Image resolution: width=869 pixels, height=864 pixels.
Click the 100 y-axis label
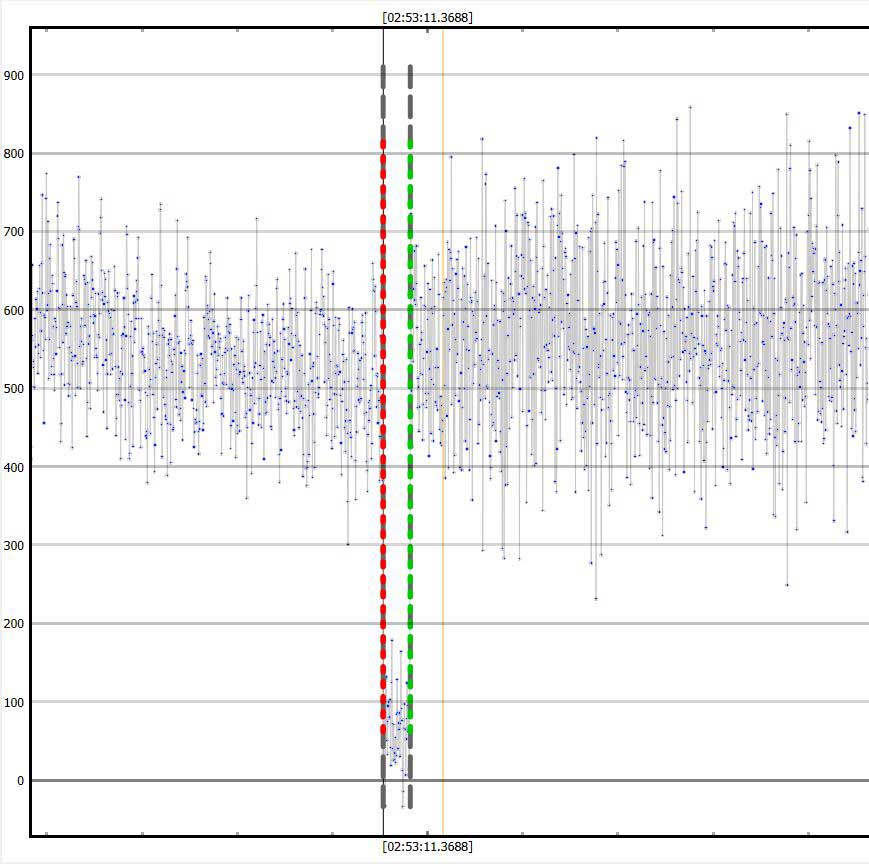[x=14, y=702]
